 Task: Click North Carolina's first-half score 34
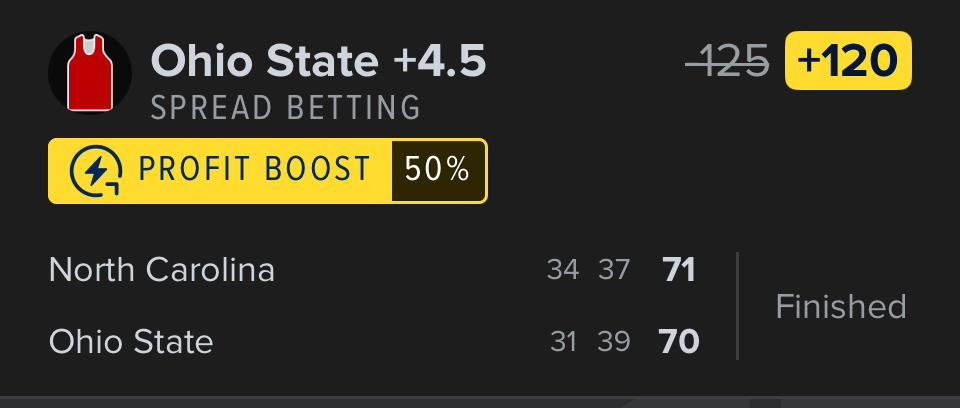[563, 270]
